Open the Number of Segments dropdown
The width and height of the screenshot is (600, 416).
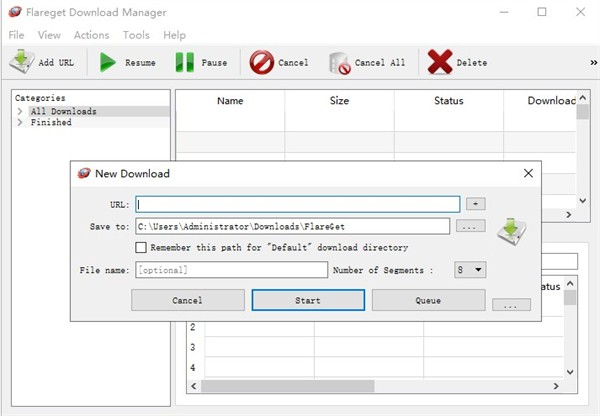coord(470,269)
